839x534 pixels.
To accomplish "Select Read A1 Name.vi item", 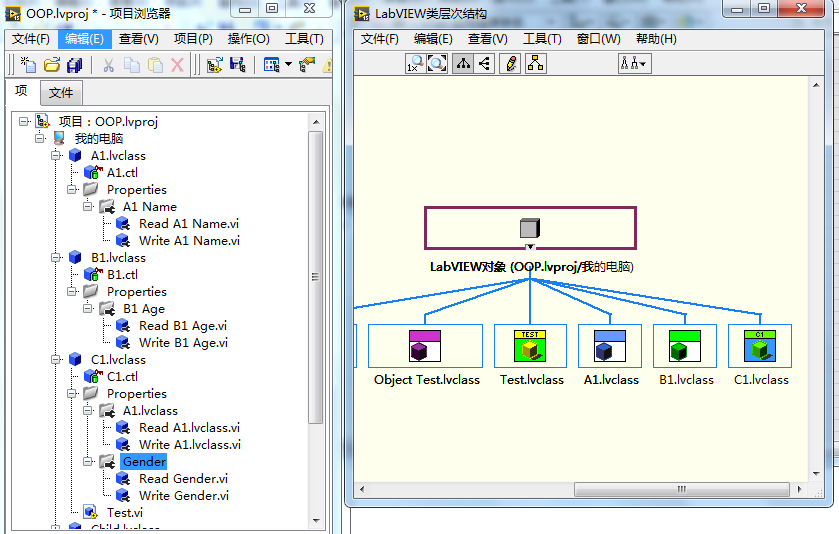I will pyautogui.click(x=189, y=224).
